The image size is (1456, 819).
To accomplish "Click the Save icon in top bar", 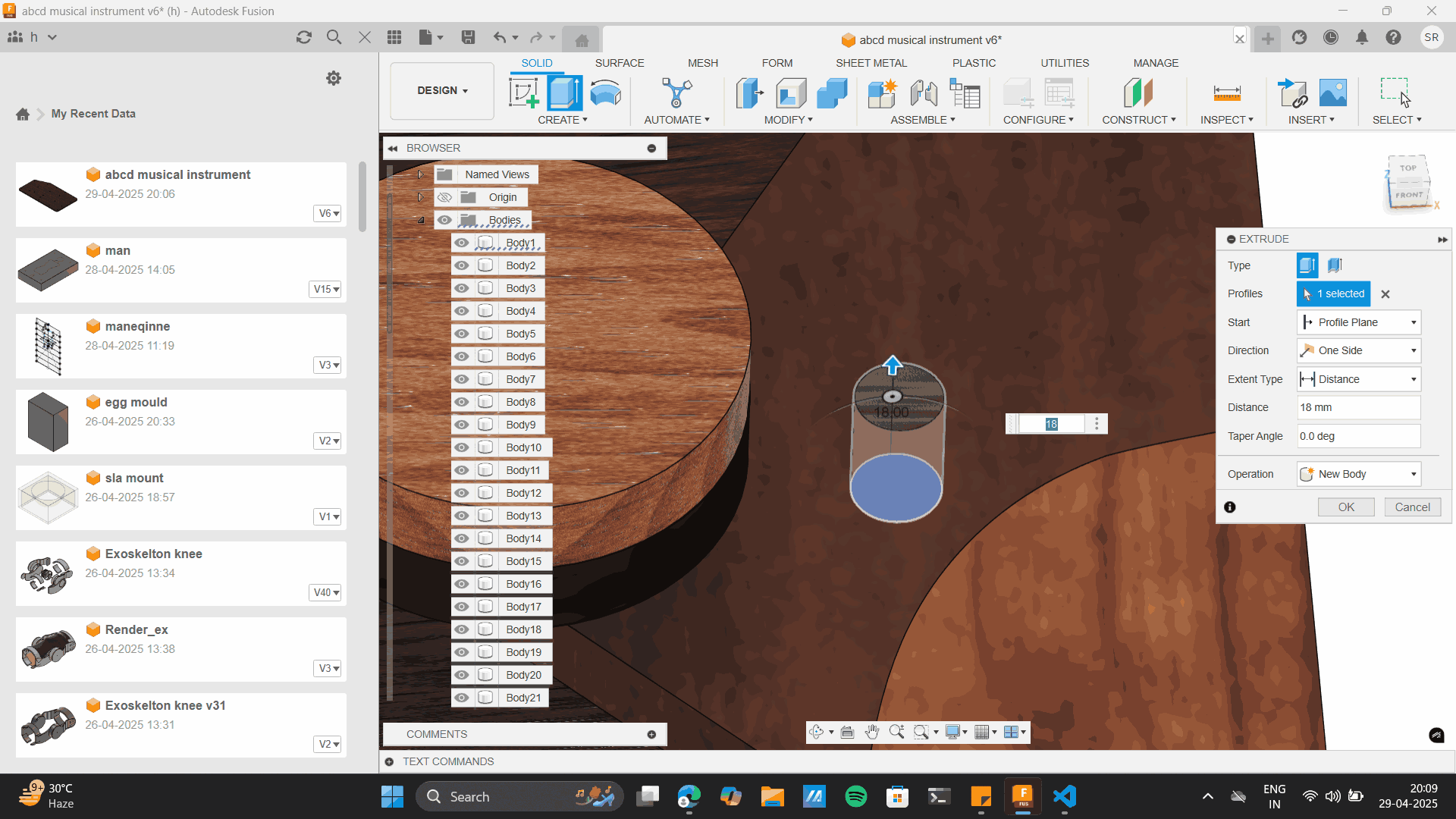I will click(x=468, y=37).
